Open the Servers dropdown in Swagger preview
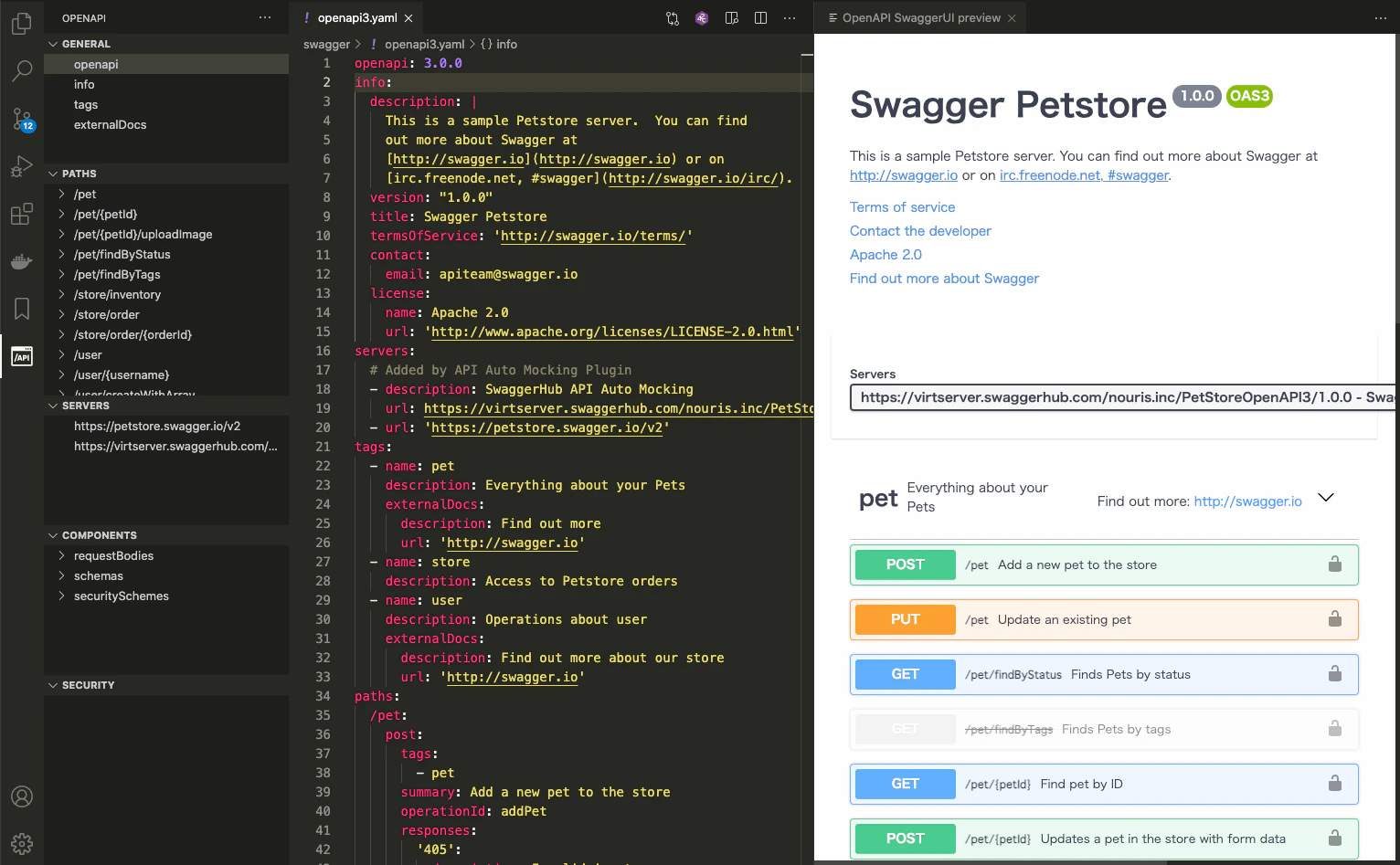Image resolution: width=1400 pixels, height=865 pixels. [1122, 397]
